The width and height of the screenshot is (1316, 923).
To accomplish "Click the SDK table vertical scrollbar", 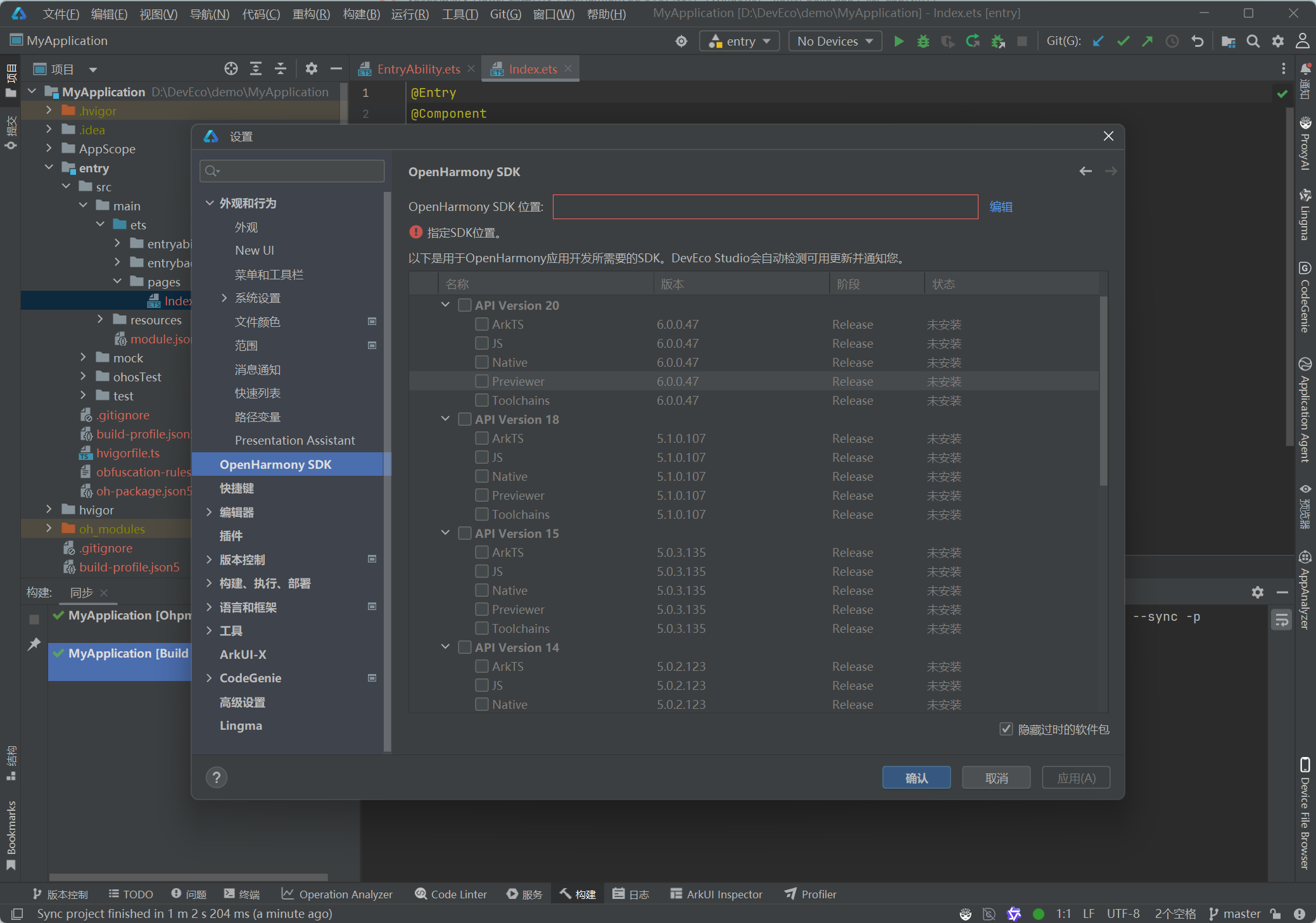I will pyautogui.click(x=1103, y=390).
